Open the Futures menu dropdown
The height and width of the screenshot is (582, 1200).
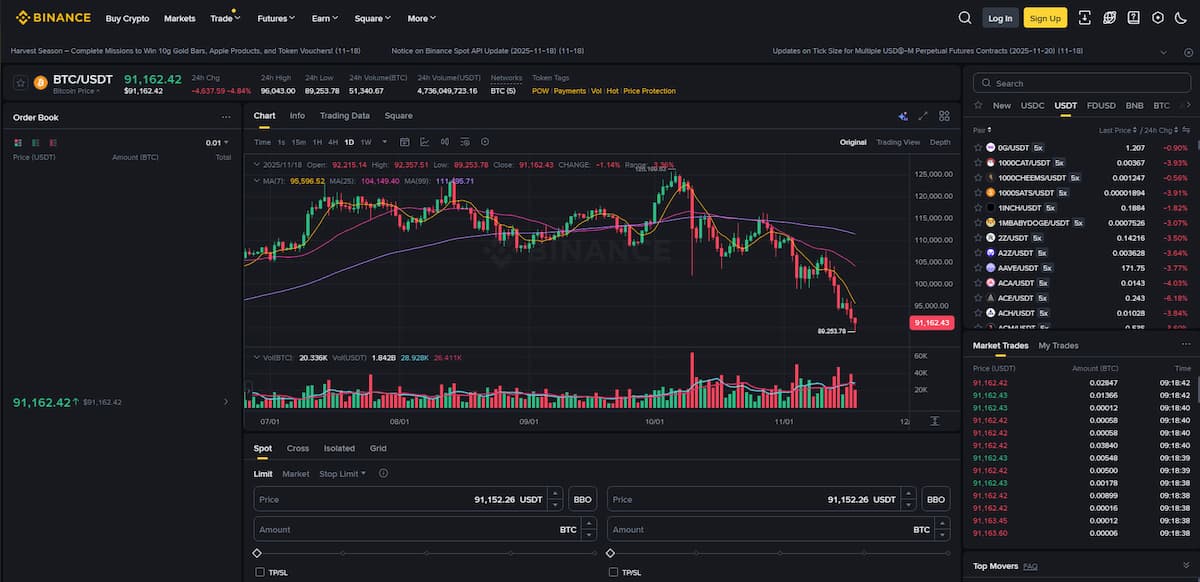coord(275,18)
